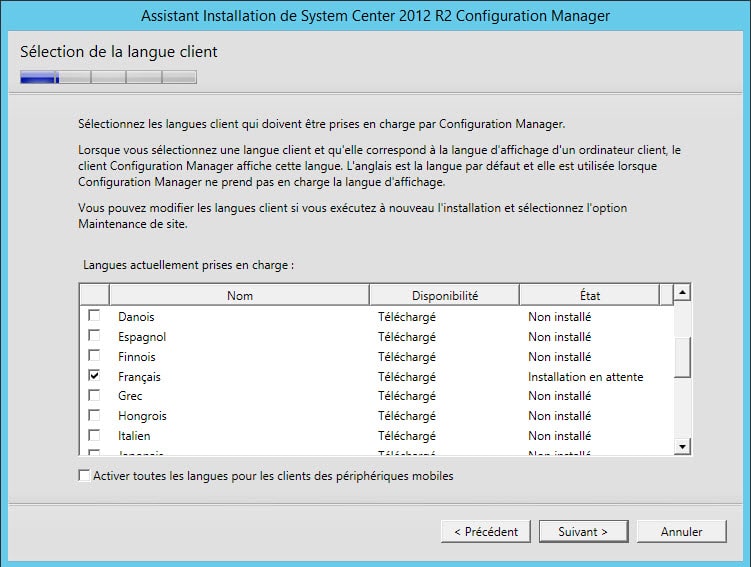Enable the Finnois language checkbox
This screenshot has width=751, height=567.
(x=94, y=356)
